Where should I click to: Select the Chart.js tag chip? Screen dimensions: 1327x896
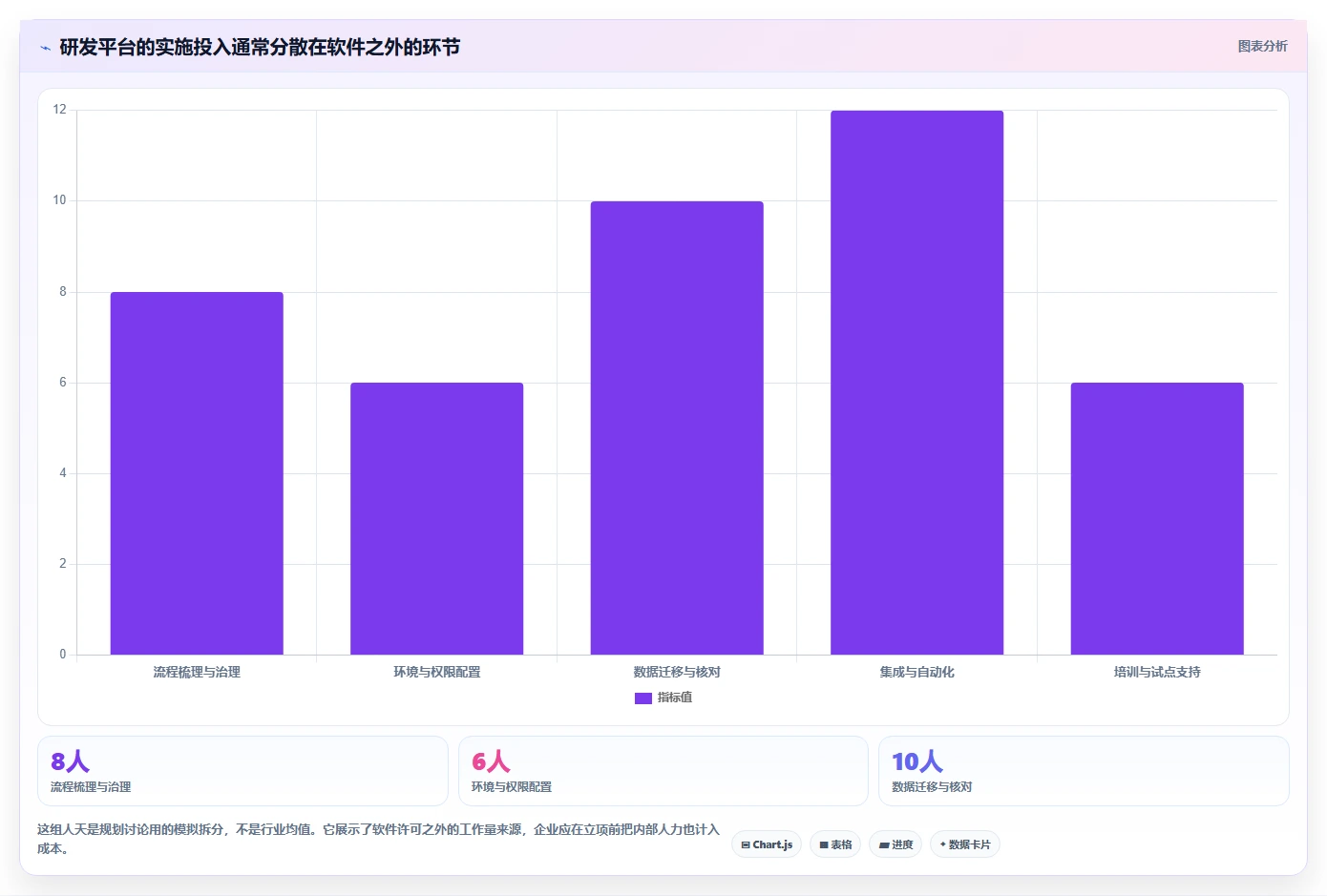click(x=767, y=844)
